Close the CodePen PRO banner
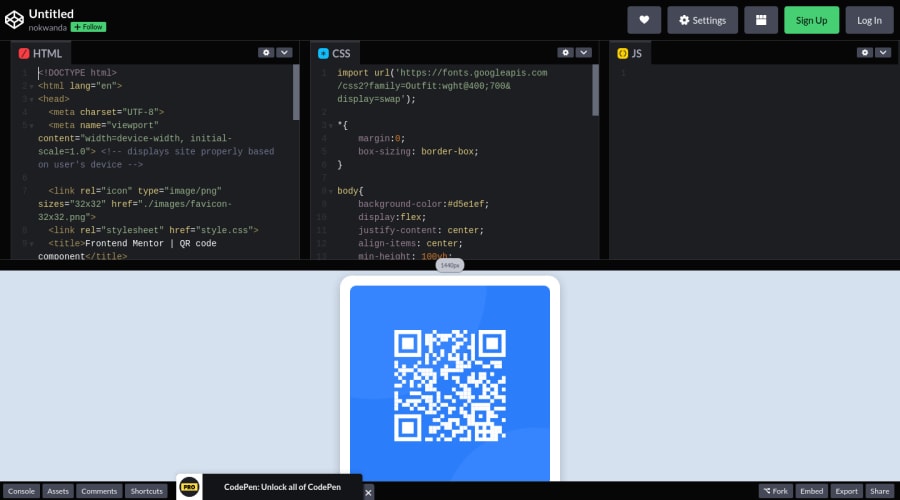Screen dimensions: 900x500 coord(368,493)
